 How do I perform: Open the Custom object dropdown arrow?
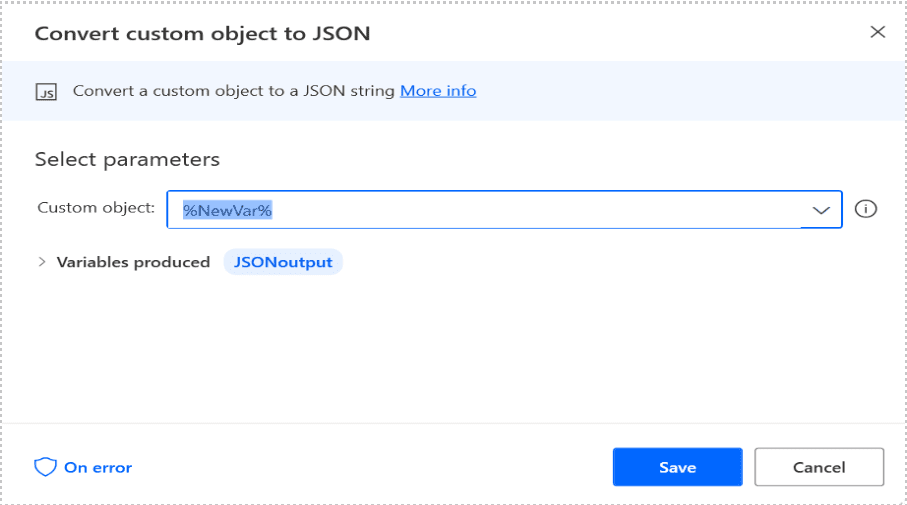point(821,210)
